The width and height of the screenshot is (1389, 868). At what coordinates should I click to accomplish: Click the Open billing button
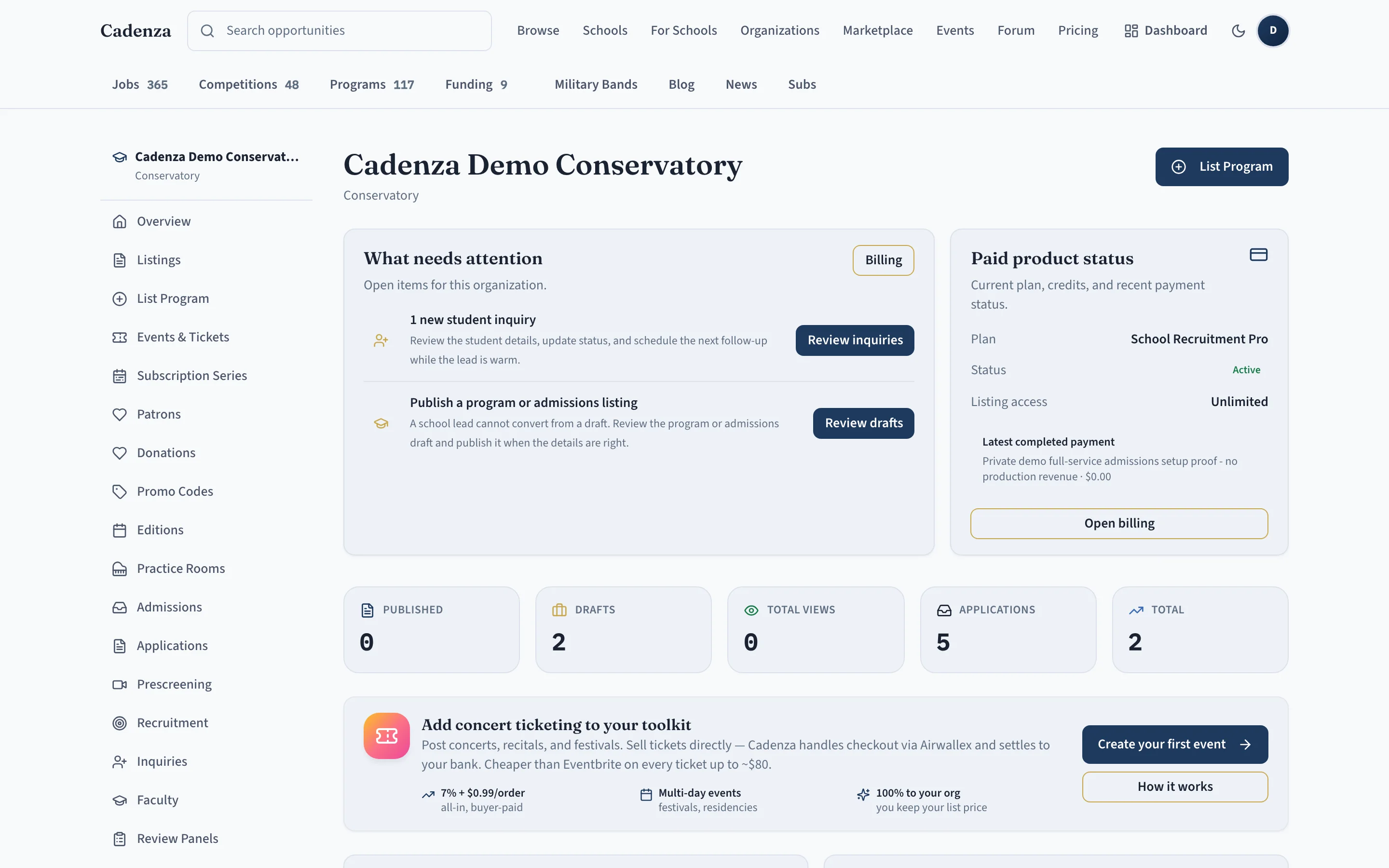coord(1119,524)
